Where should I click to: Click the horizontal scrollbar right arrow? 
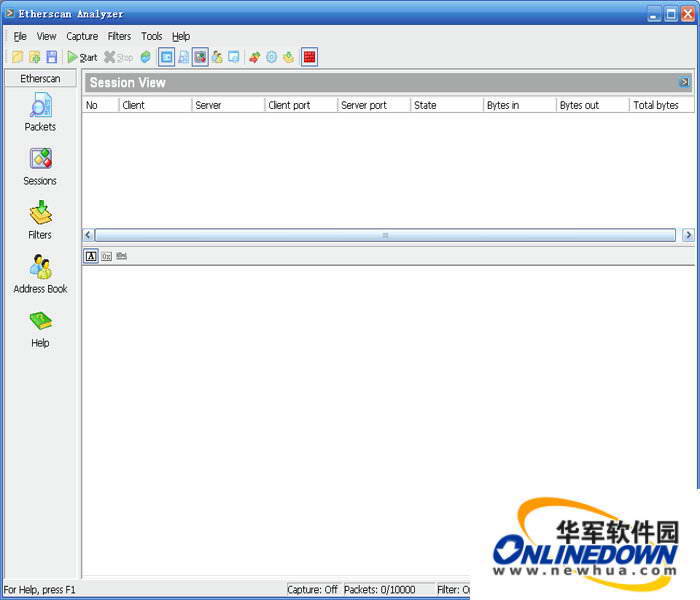click(x=688, y=235)
